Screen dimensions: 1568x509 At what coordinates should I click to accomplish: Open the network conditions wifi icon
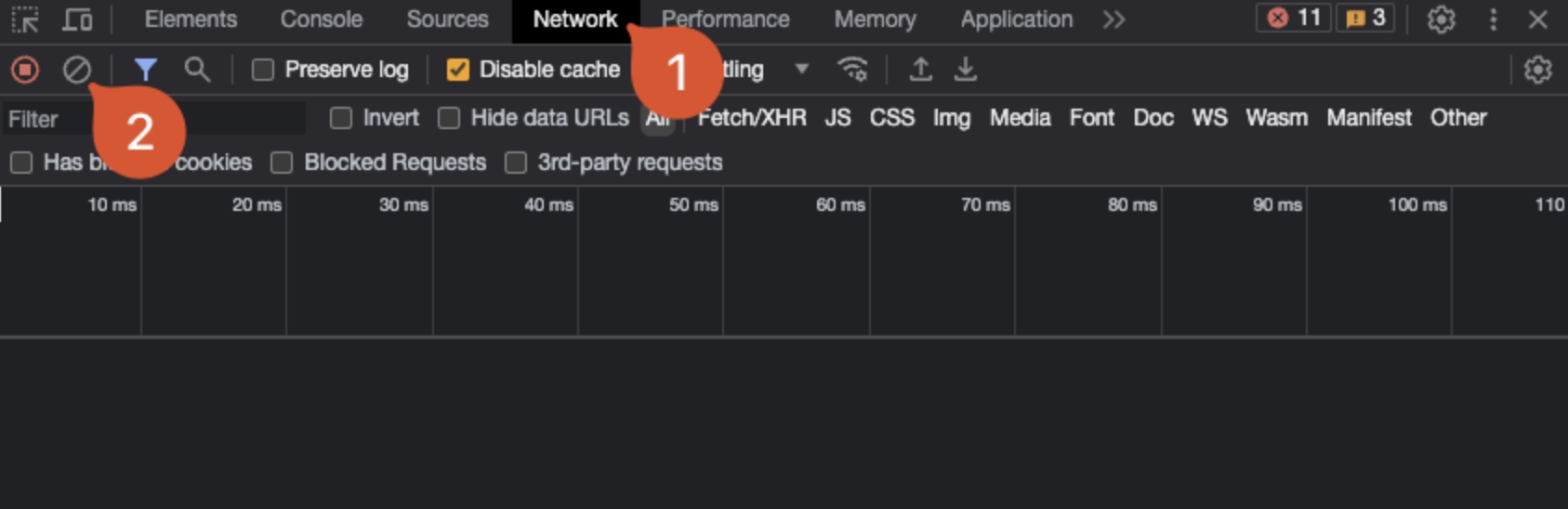(x=852, y=70)
